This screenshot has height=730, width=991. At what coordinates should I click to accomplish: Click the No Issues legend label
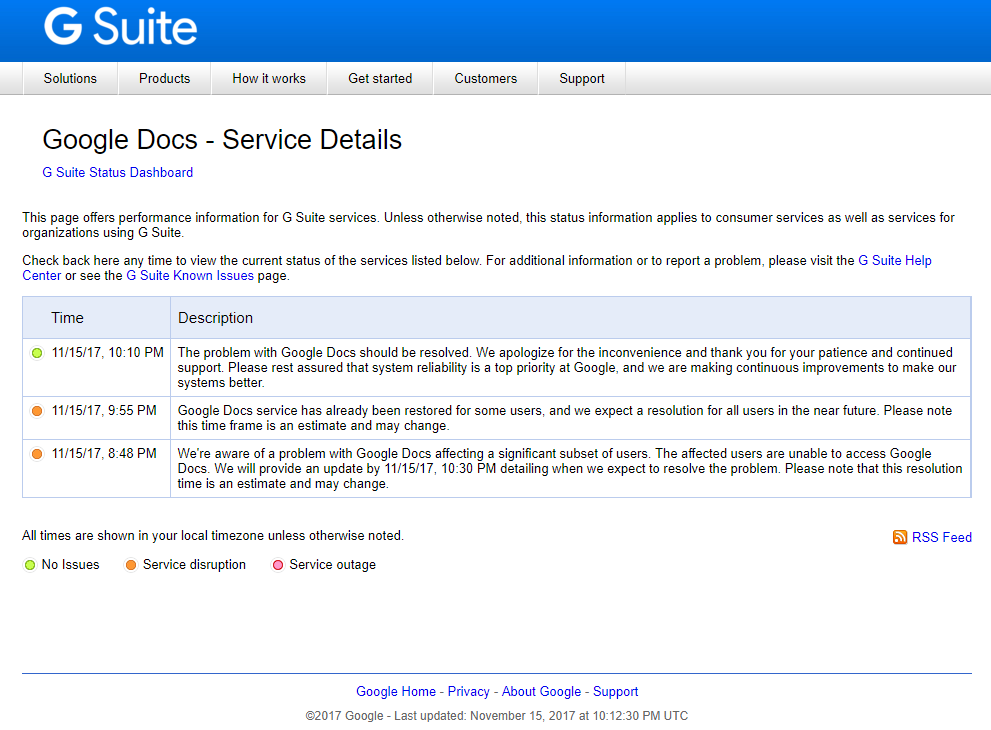coord(70,565)
